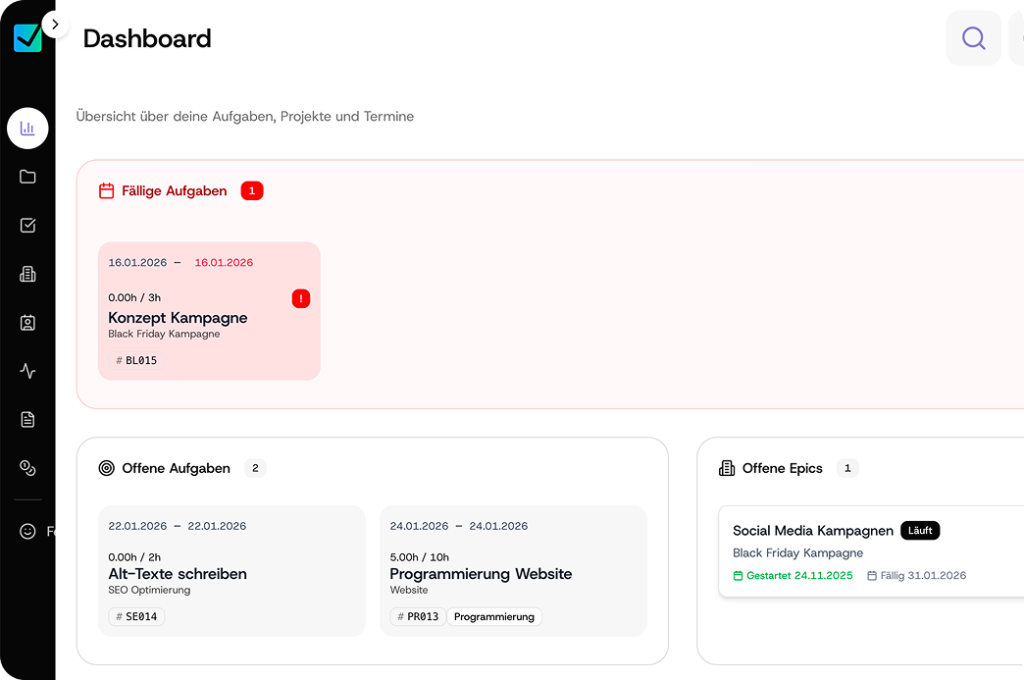Click the app logo checkmark
This screenshot has width=1024, height=680.
click(27, 38)
